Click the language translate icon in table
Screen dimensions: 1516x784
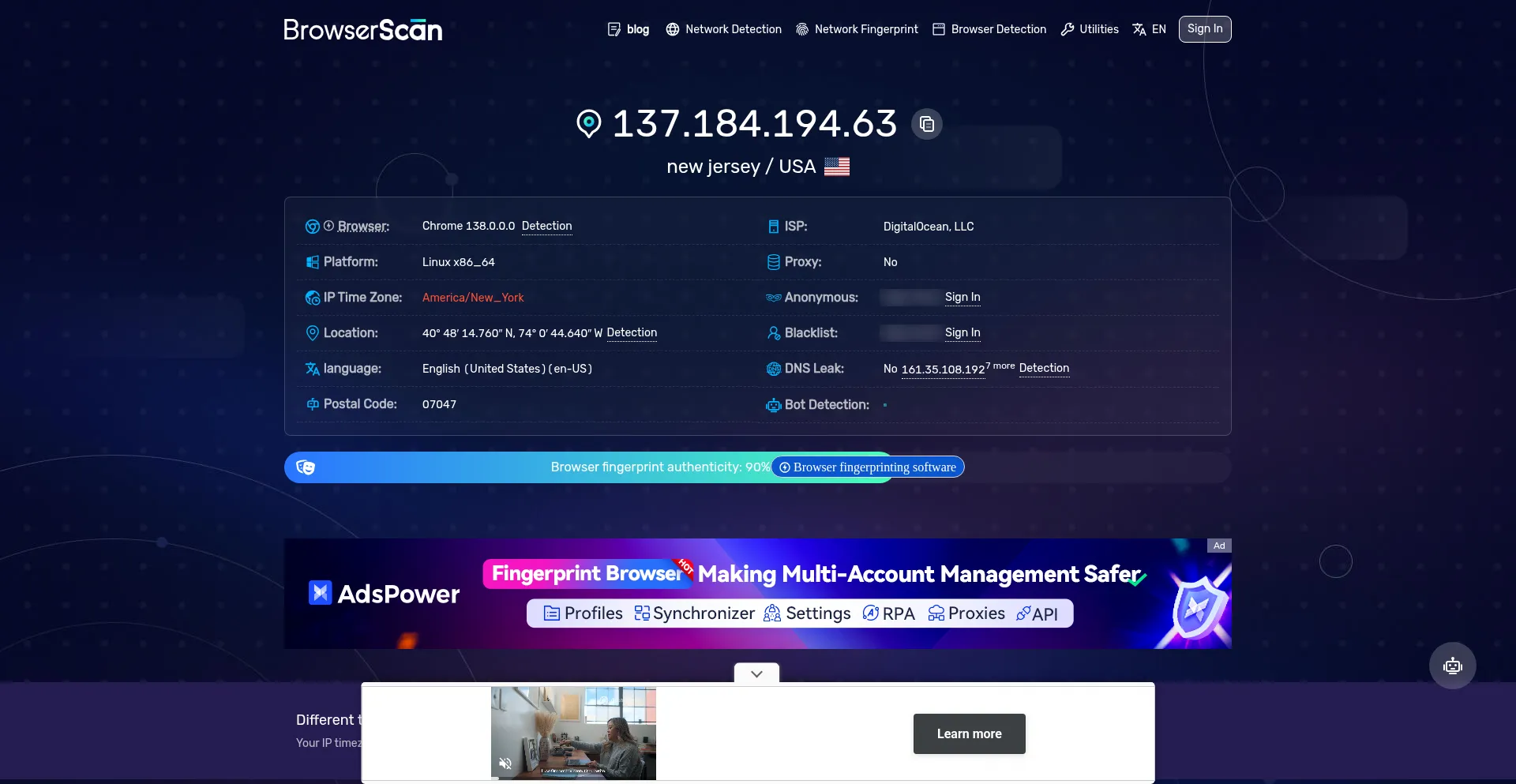[313, 369]
